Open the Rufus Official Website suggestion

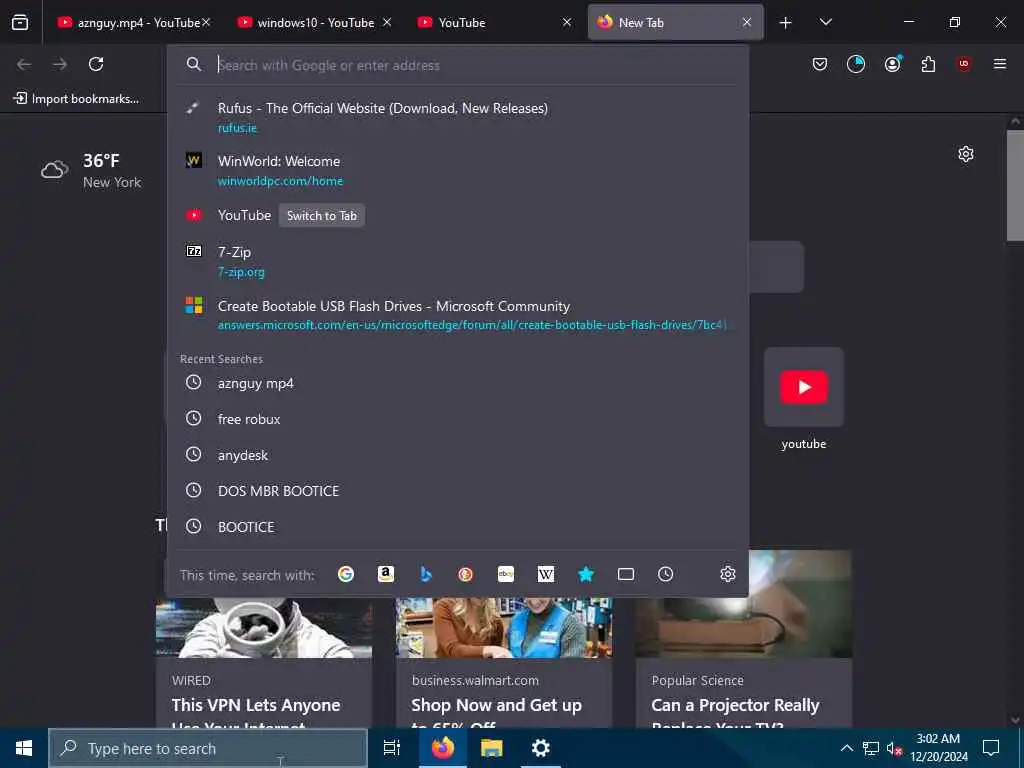pos(457,117)
